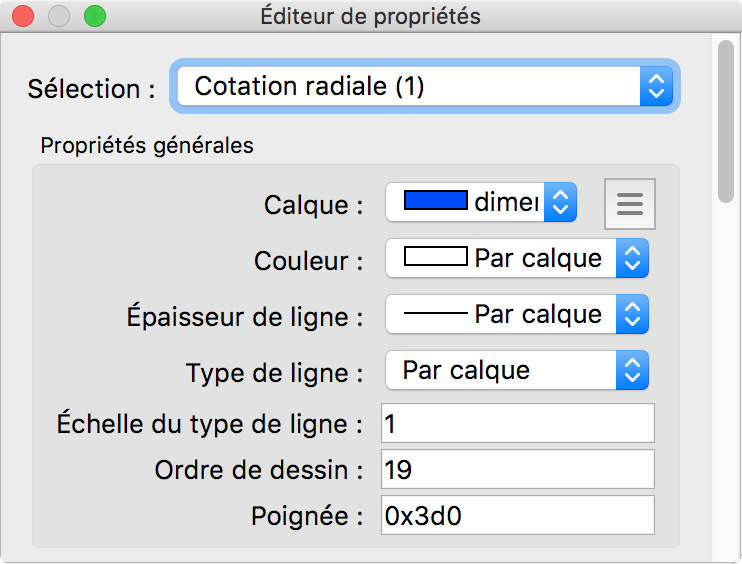Click the Sélection dropdown arrows

point(656,87)
